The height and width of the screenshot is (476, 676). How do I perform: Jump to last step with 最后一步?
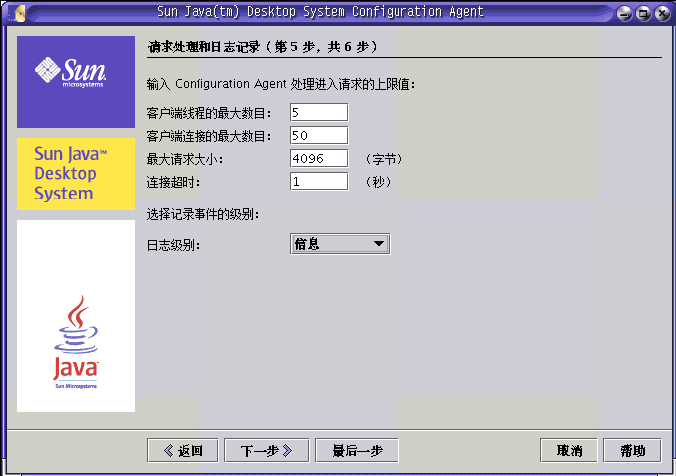pyautogui.click(x=357, y=451)
